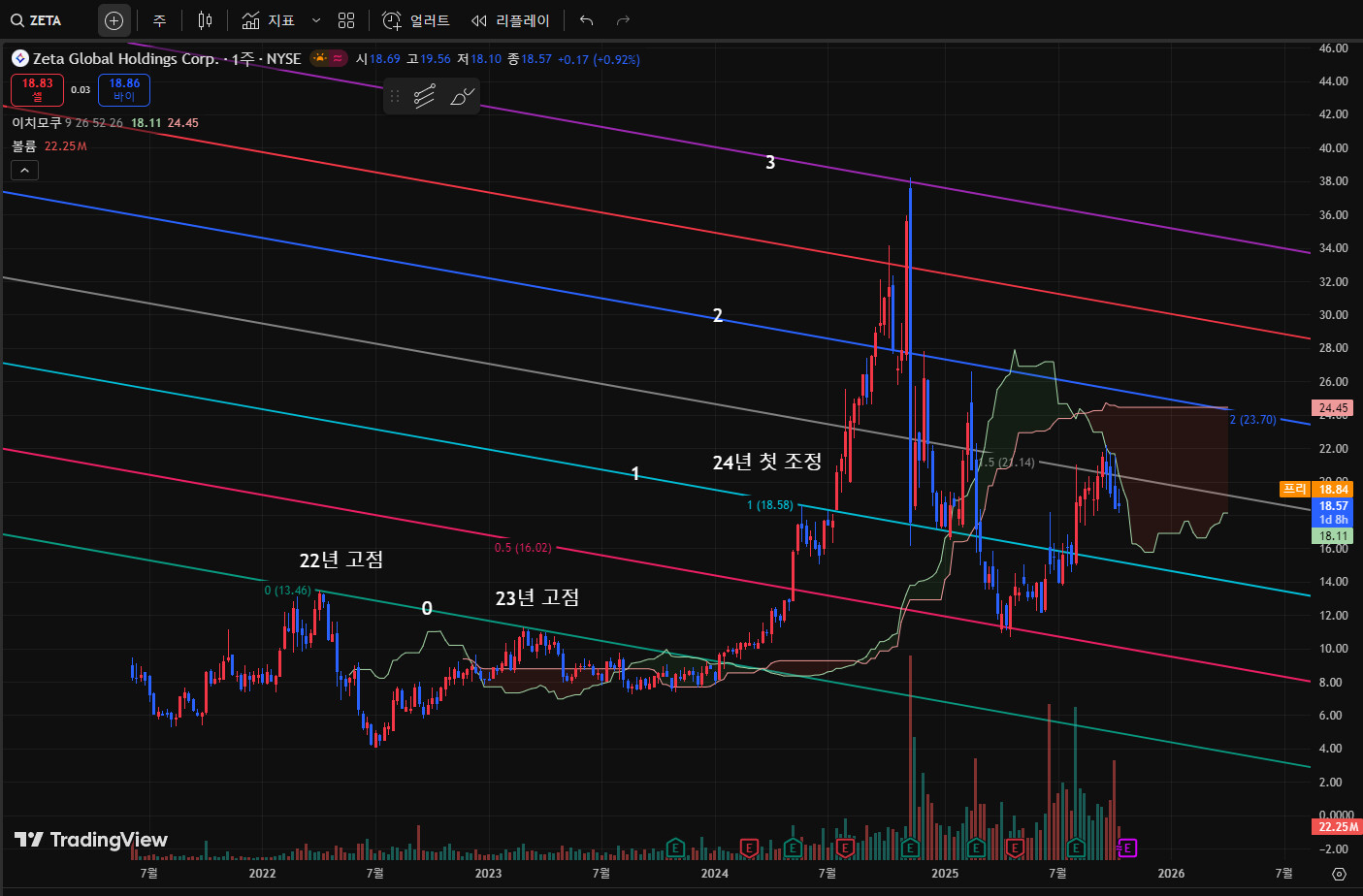Image resolution: width=1363 pixels, height=896 pixels.
Task: Click the 2024 label on the time axis
Action: pyautogui.click(x=714, y=874)
